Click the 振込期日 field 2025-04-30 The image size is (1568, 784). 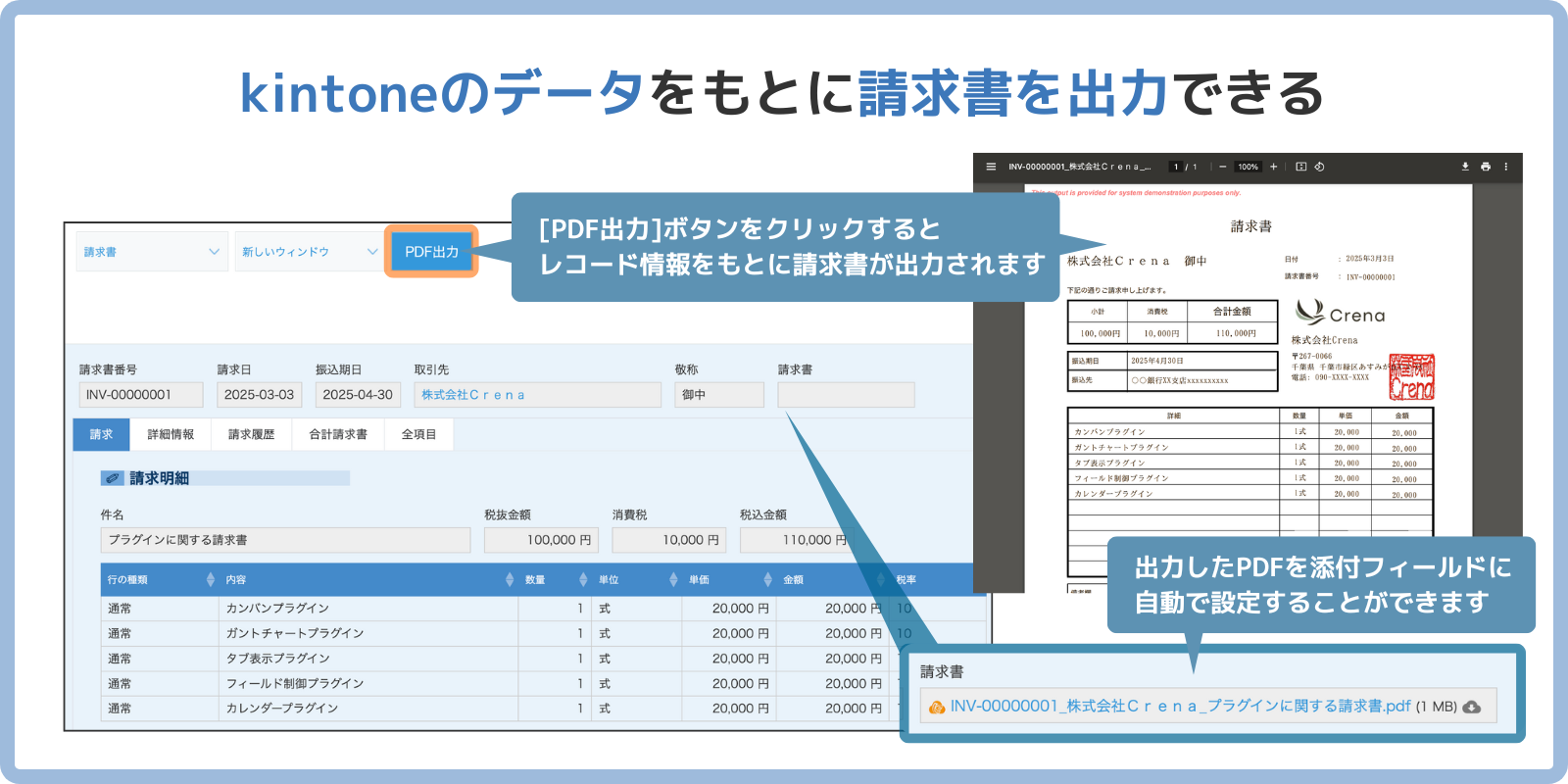tap(358, 395)
